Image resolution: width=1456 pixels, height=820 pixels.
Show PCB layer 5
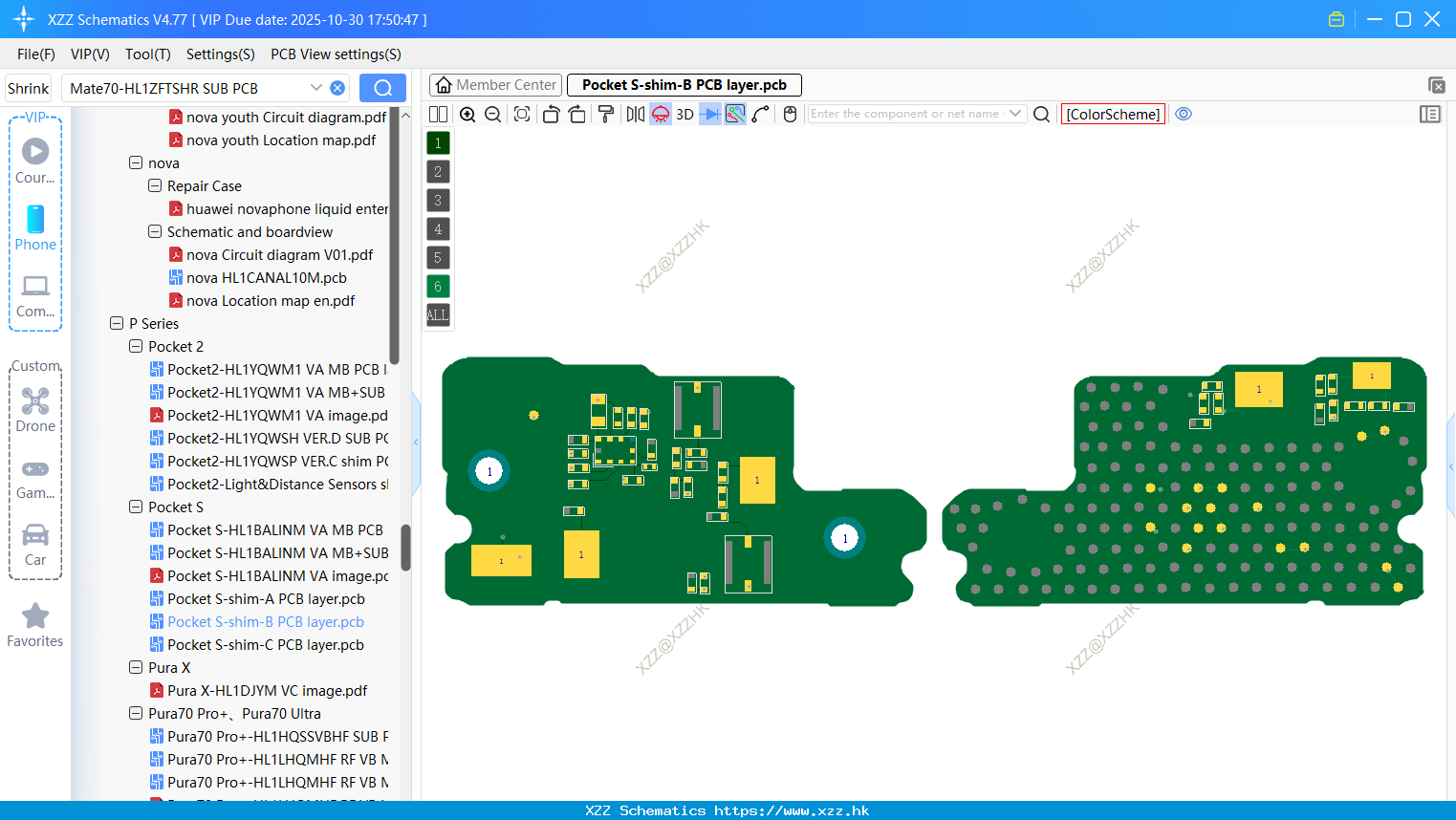pyautogui.click(x=438, y=257)
